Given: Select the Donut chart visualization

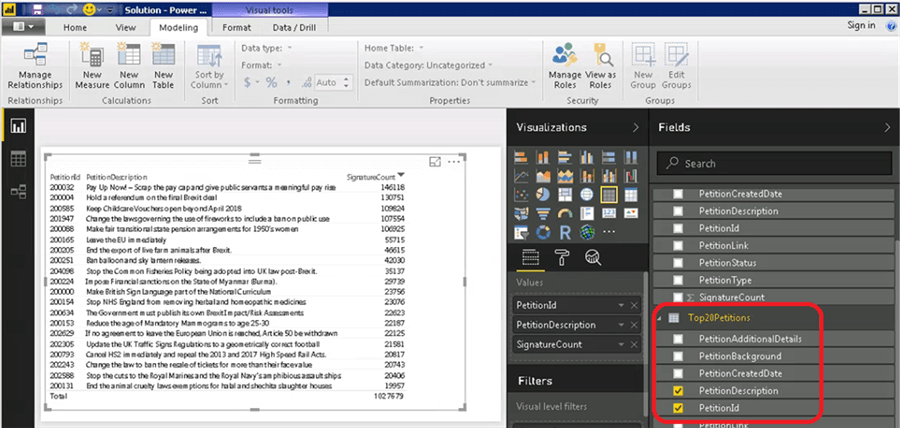Looking at the screenshot, I should pos(543,232).
